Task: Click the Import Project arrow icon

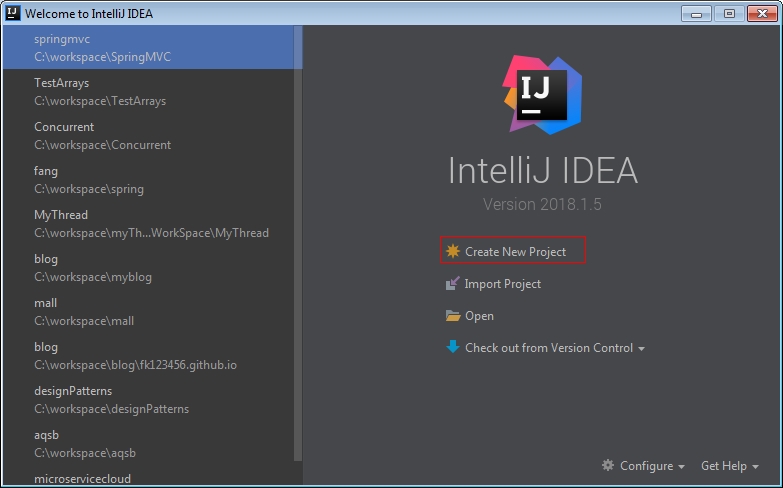Action: (x=452, y=284)
